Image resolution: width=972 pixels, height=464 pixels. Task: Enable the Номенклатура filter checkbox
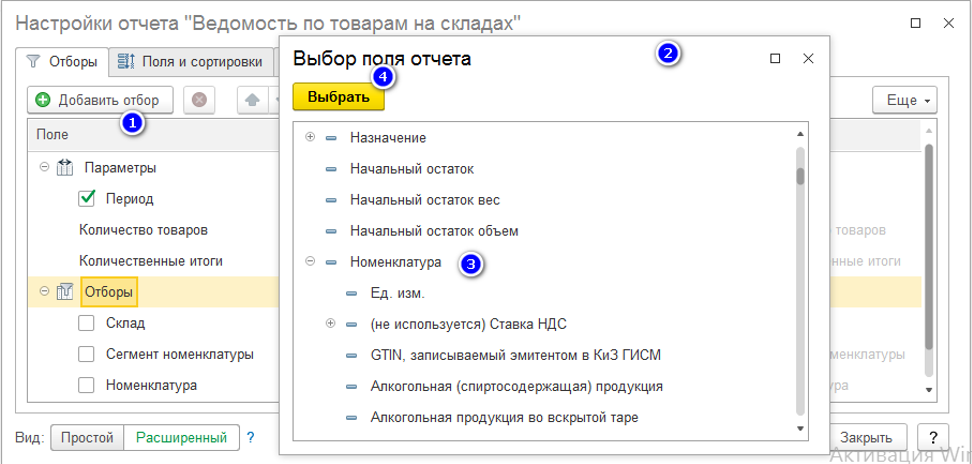click(87, 385)
